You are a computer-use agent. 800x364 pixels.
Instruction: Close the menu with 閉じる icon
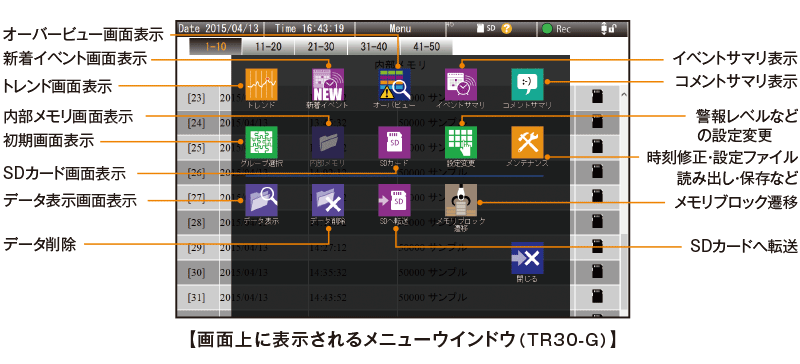[527, 258]
